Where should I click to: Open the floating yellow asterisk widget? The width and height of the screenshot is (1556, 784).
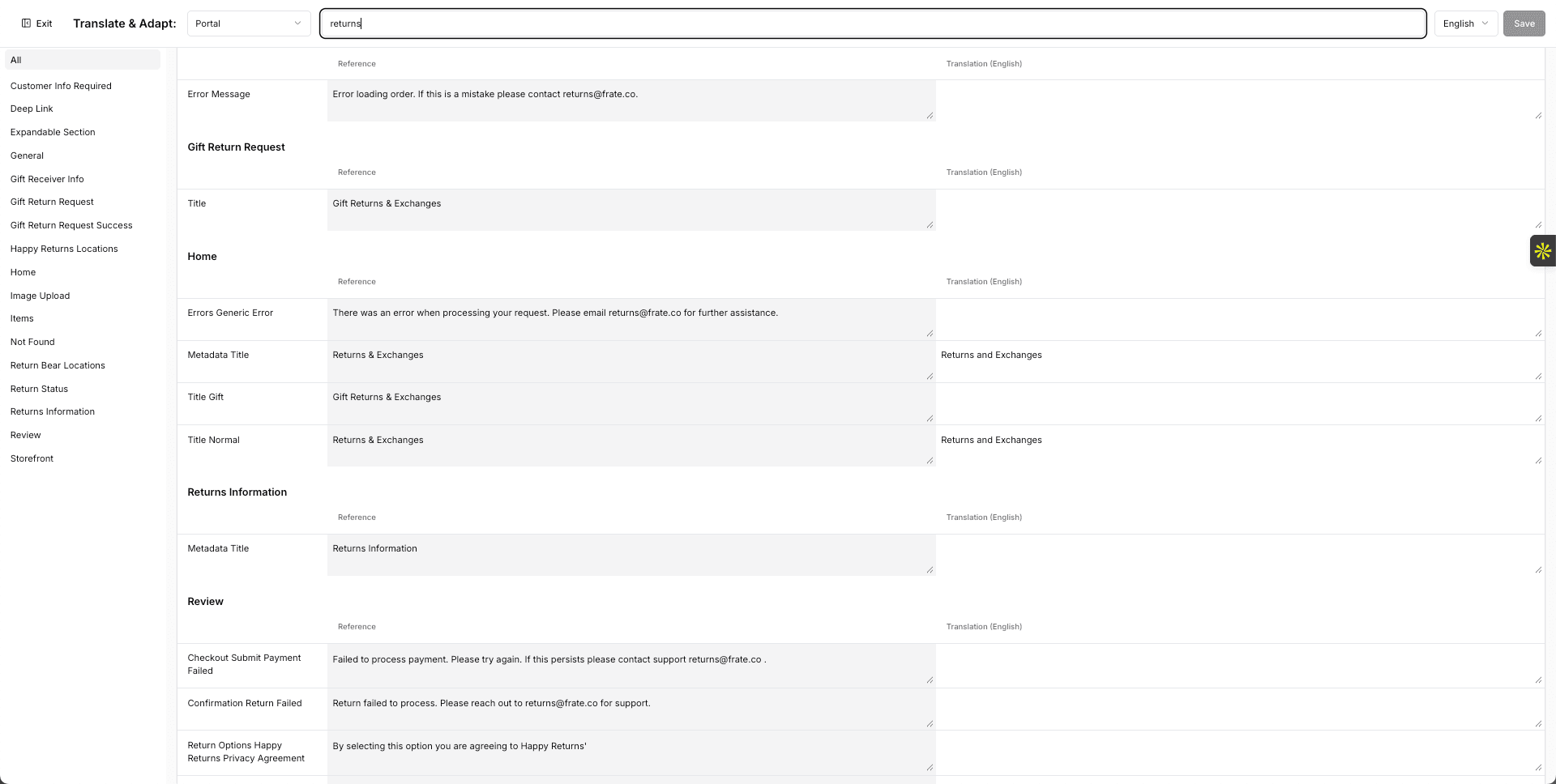pyautogui.click(x=1542, y=251)
